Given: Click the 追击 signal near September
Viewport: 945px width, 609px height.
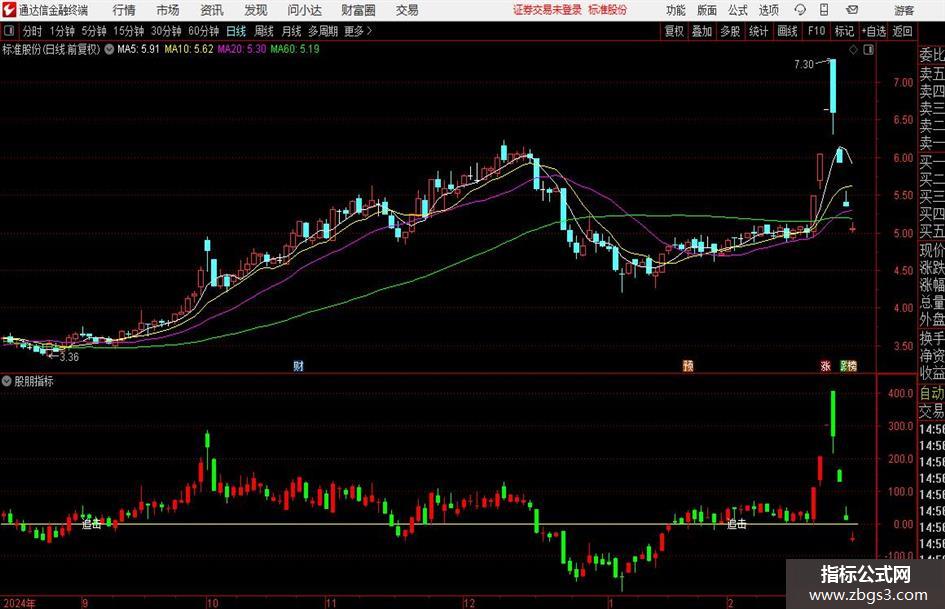Looking at the screenshot, I should 92,525.
